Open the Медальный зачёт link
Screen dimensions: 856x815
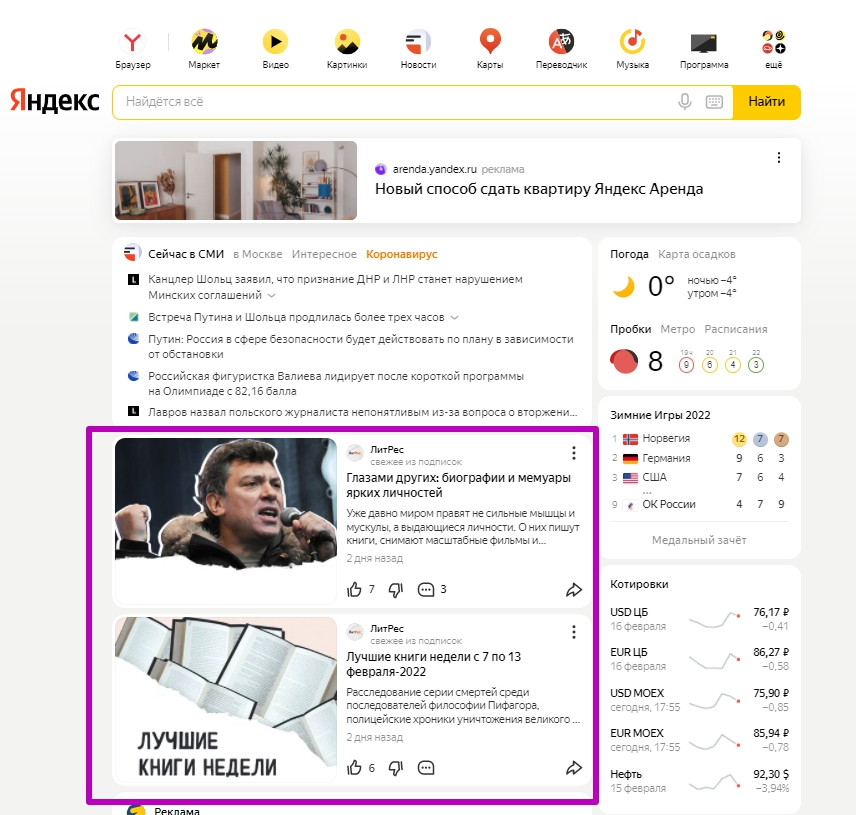(699, 540)
